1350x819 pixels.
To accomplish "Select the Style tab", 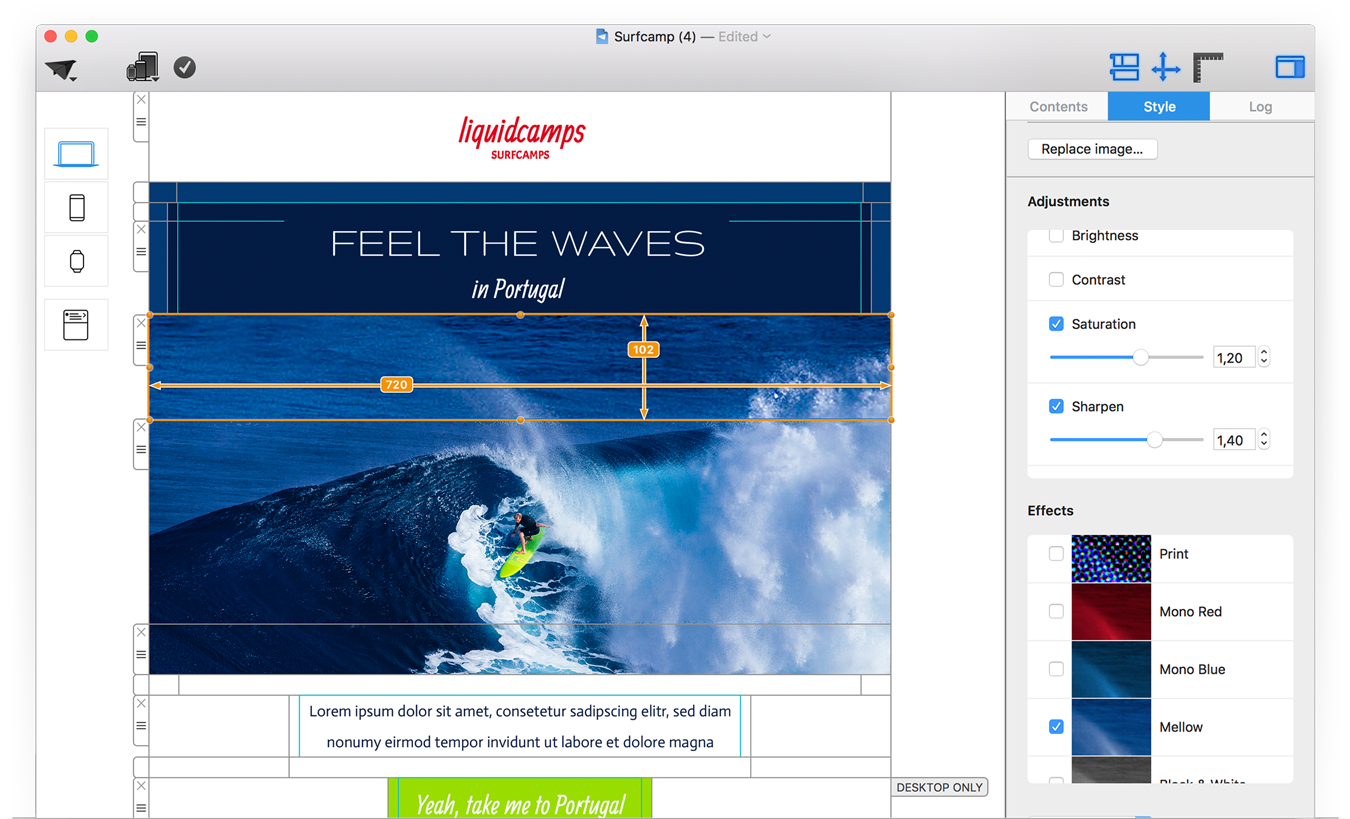I will click(x=1159, y=106).
